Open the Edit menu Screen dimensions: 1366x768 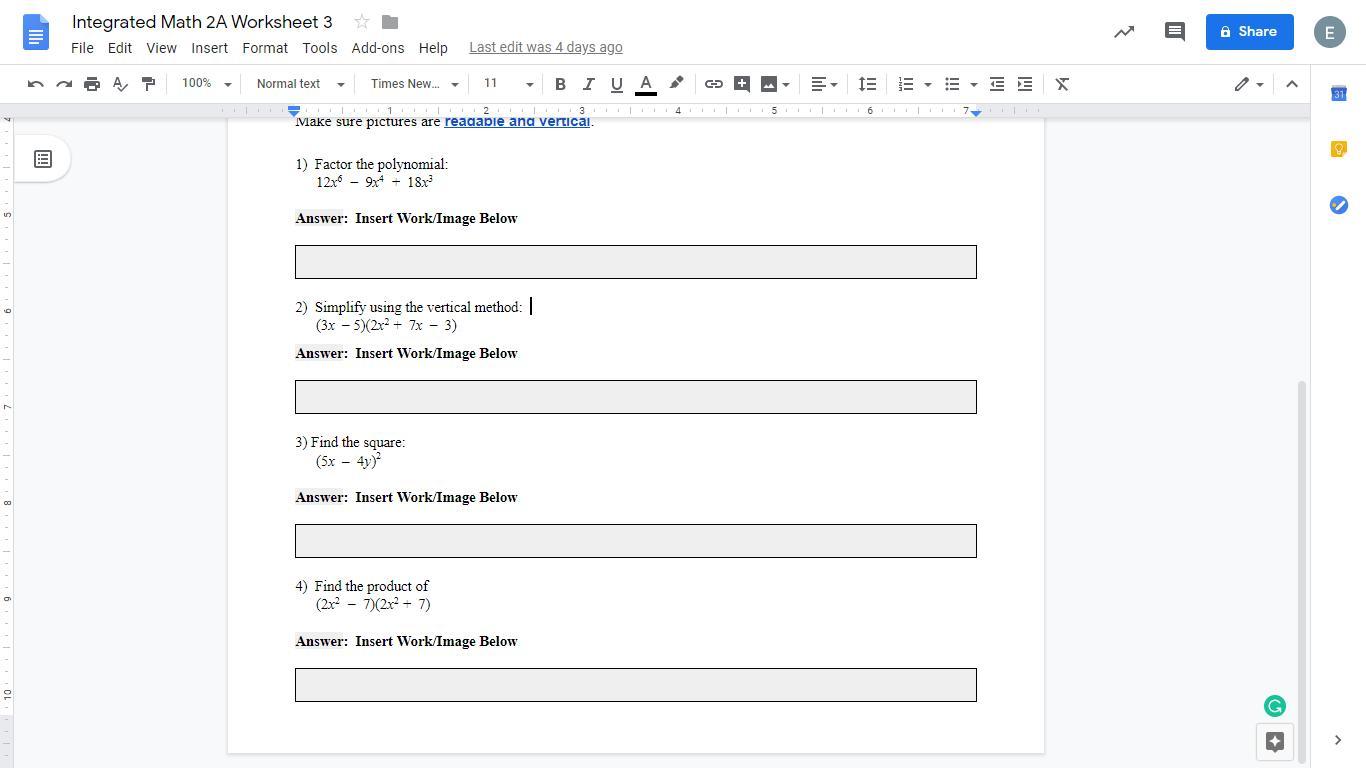tap(120, 48)
